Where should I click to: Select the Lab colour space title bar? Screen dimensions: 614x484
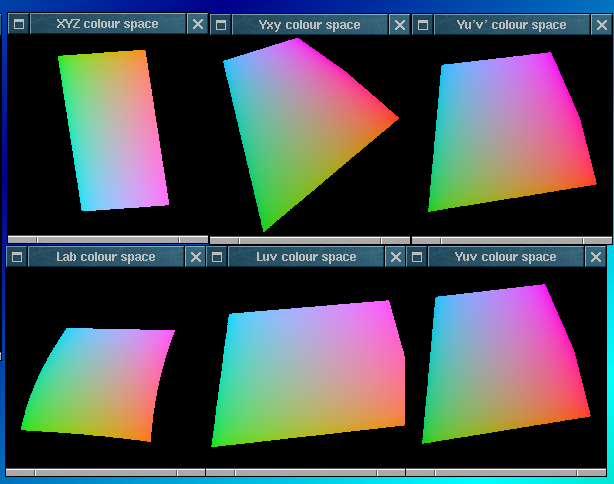106,257
